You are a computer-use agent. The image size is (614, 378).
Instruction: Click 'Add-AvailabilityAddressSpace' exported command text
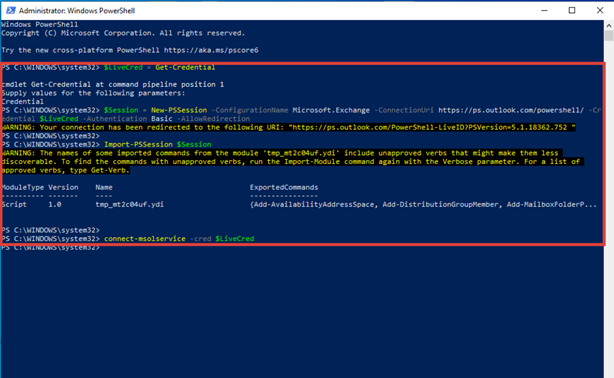314,204
